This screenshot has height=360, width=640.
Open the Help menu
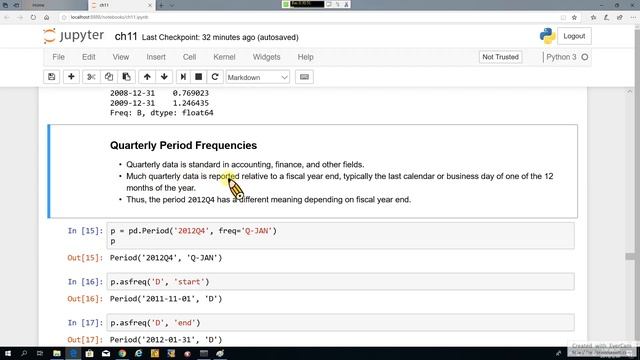(305, 57)
